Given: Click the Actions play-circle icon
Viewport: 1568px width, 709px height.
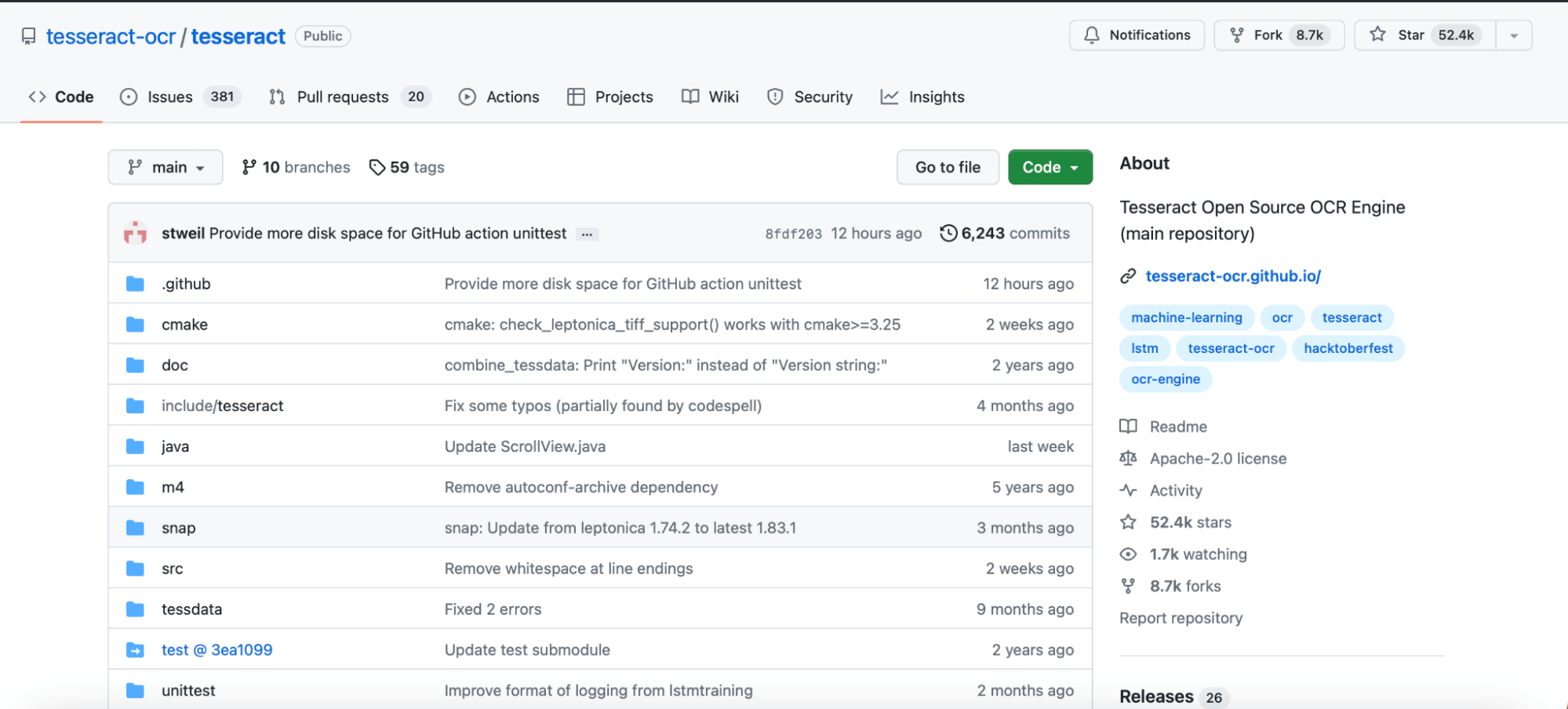Looking at the screenshot, I should pos(467,96).
